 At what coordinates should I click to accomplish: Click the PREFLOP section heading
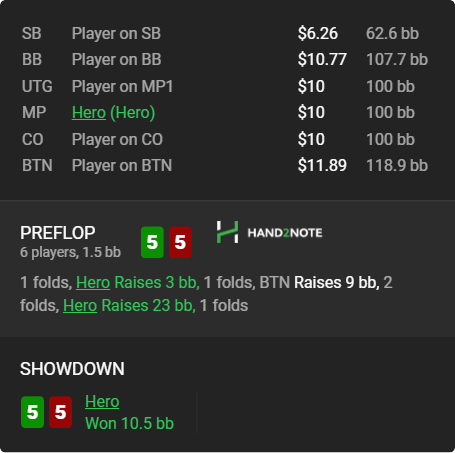[58, 233]
